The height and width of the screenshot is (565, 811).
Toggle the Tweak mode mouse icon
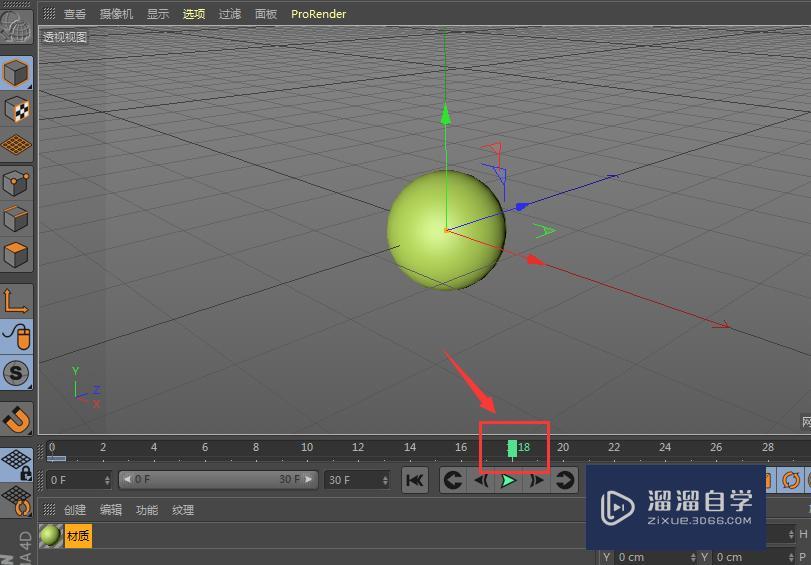coord(16,337)
